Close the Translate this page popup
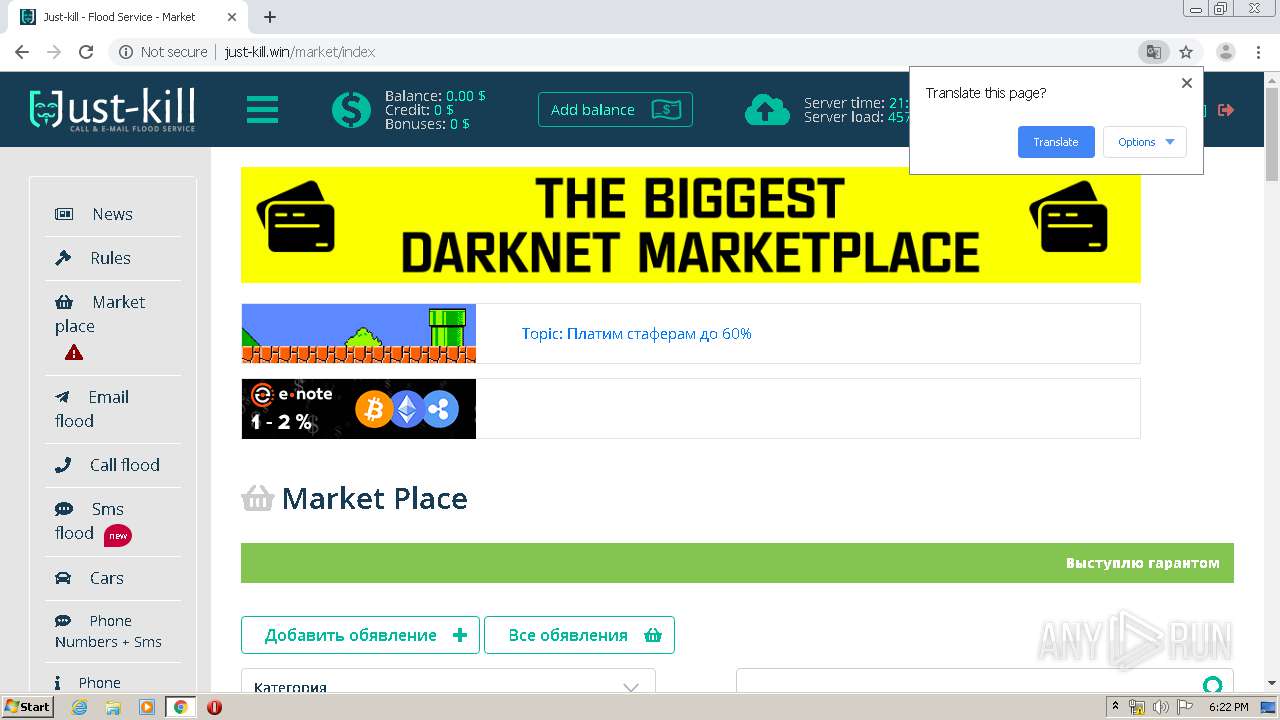1280x720 pixels. (x=1187, y=83)
